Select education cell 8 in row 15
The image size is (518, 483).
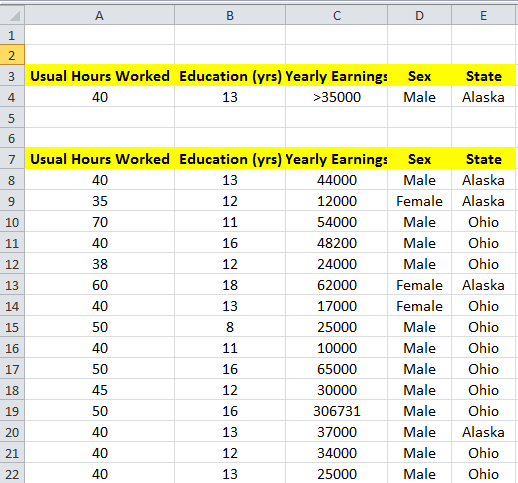230,327
